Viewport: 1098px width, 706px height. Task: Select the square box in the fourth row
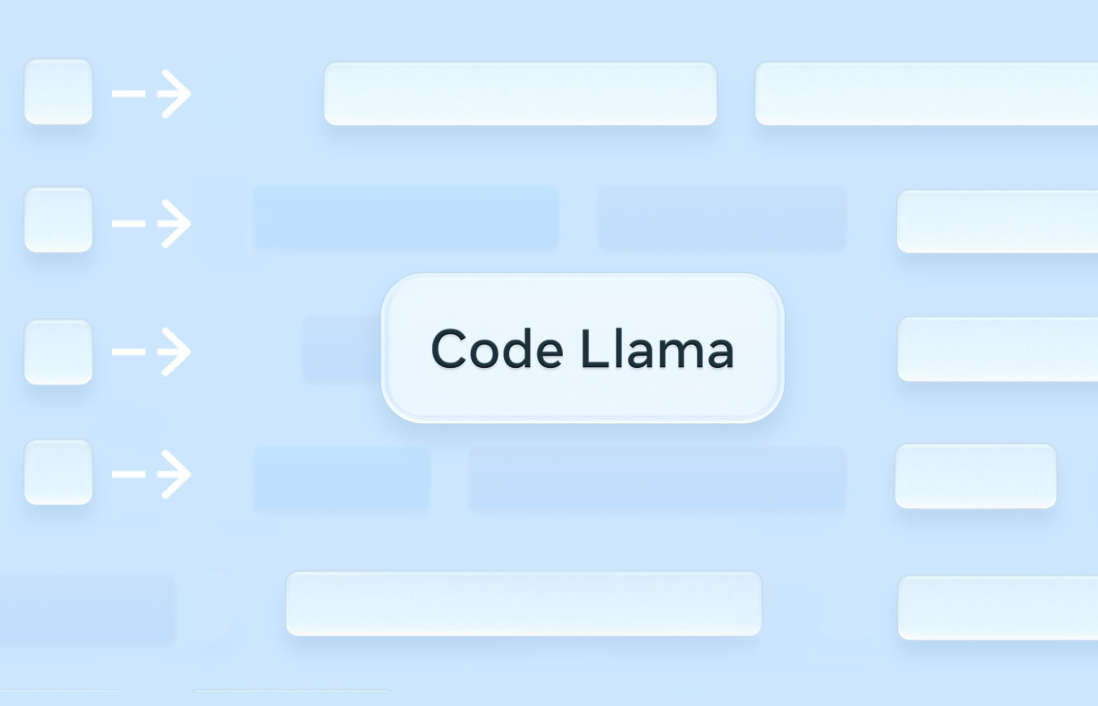58,472
